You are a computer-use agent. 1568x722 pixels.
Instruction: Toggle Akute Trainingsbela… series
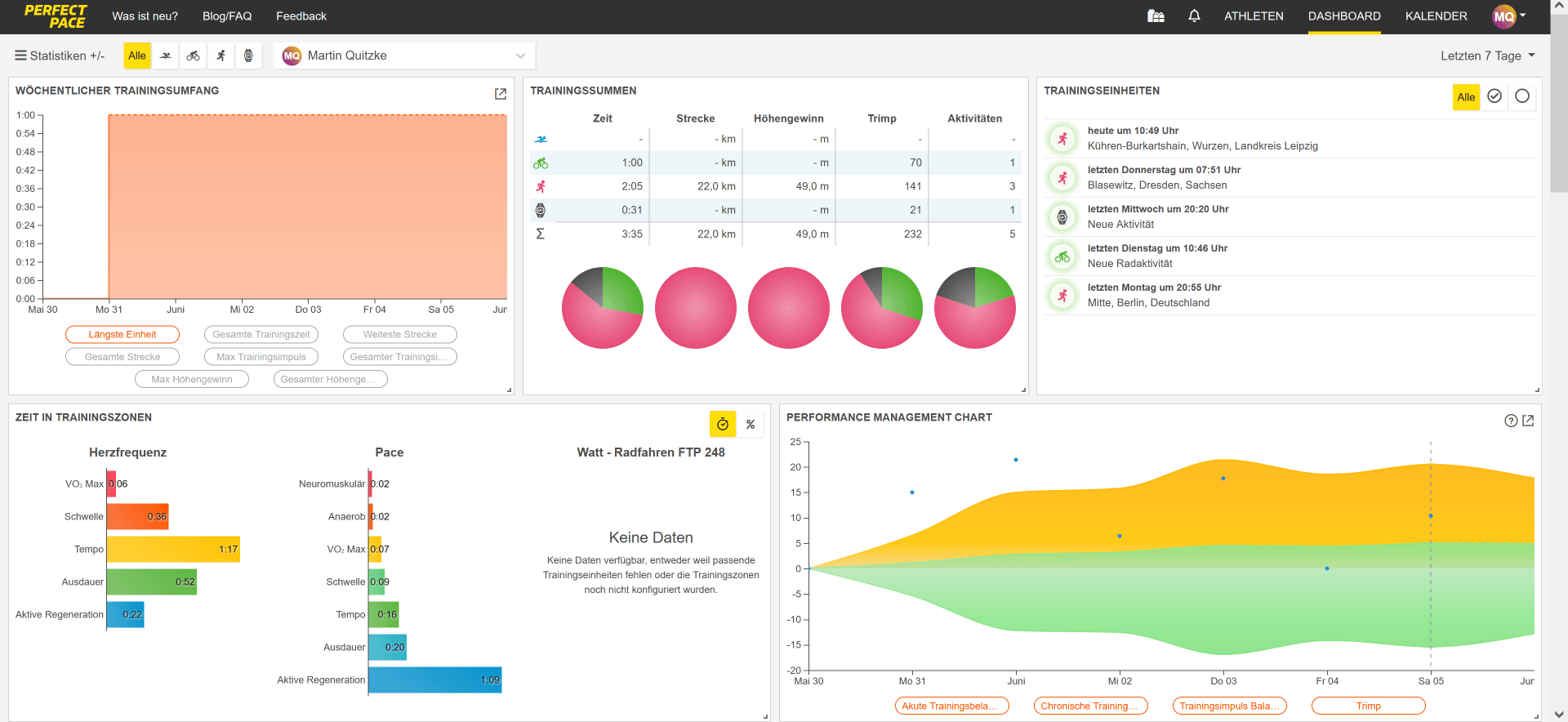(x=952, y=706)
